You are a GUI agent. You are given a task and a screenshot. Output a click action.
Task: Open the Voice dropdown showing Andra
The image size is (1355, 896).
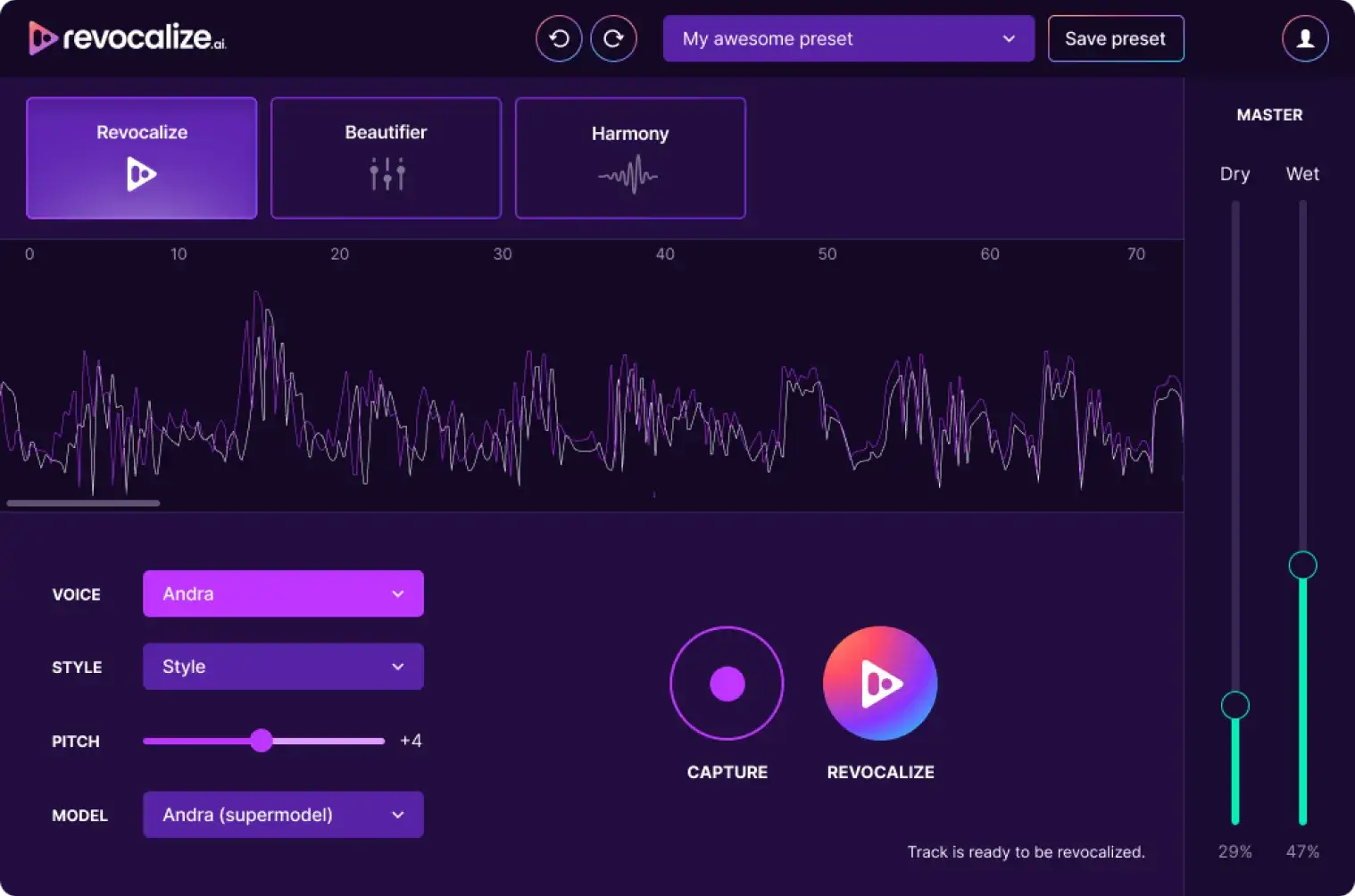(x=283, y=593)
